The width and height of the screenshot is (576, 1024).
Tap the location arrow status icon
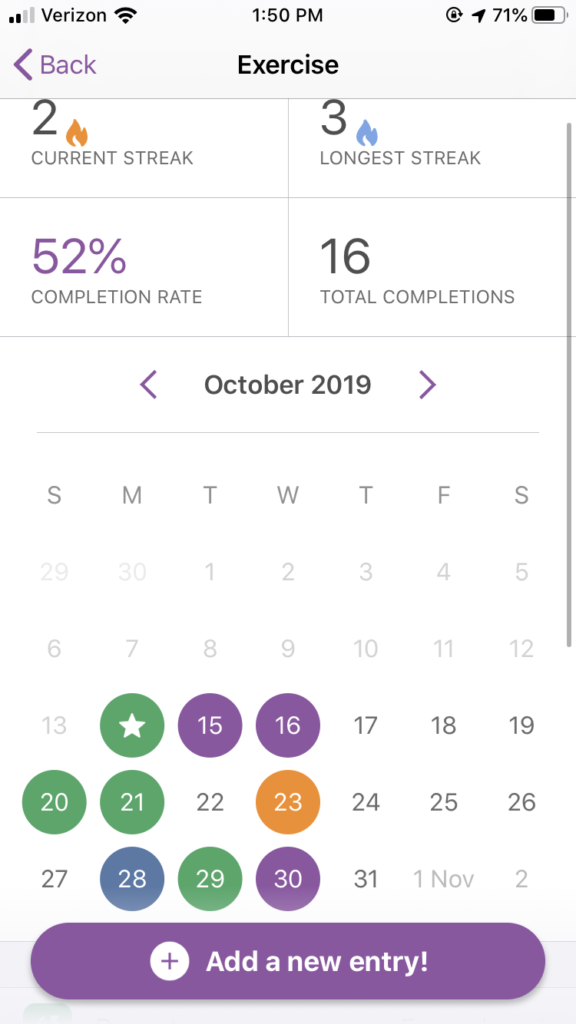point(480,16)
